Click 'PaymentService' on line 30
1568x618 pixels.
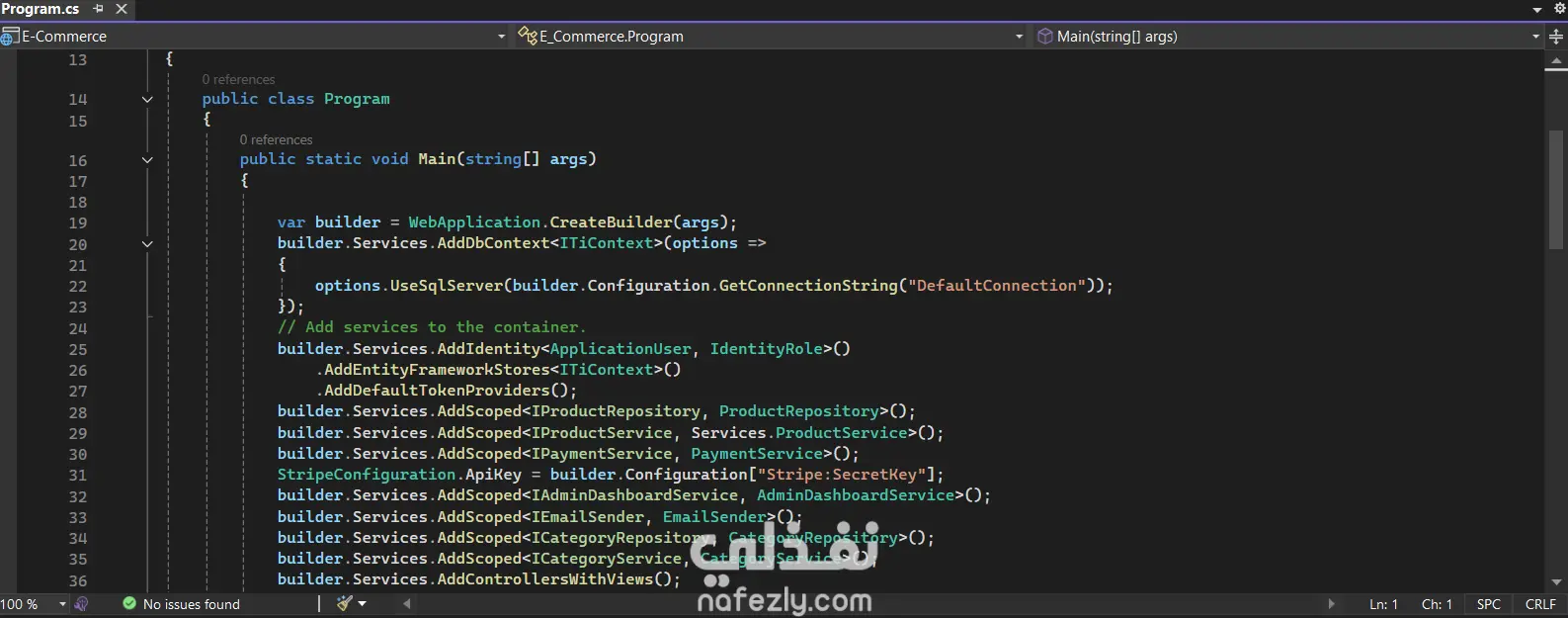point(757,454)
